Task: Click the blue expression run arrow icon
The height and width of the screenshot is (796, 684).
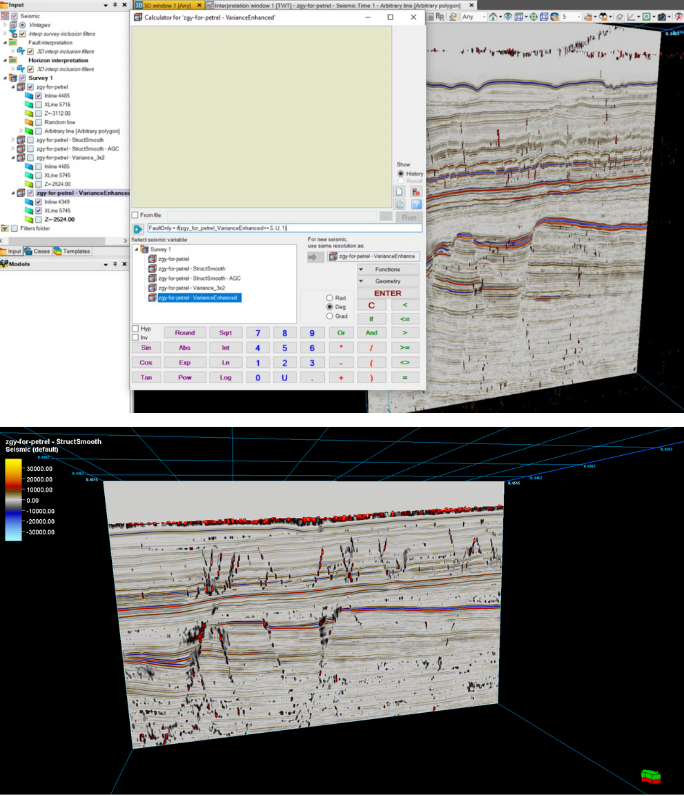Action: 138,229
